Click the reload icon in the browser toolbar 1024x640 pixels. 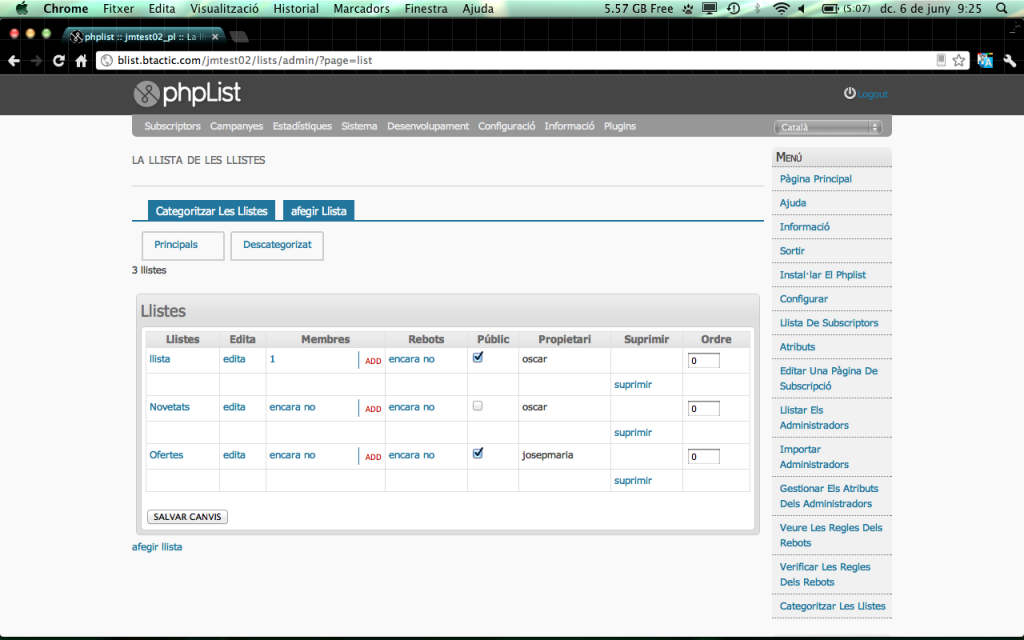[x=59, y=60]
